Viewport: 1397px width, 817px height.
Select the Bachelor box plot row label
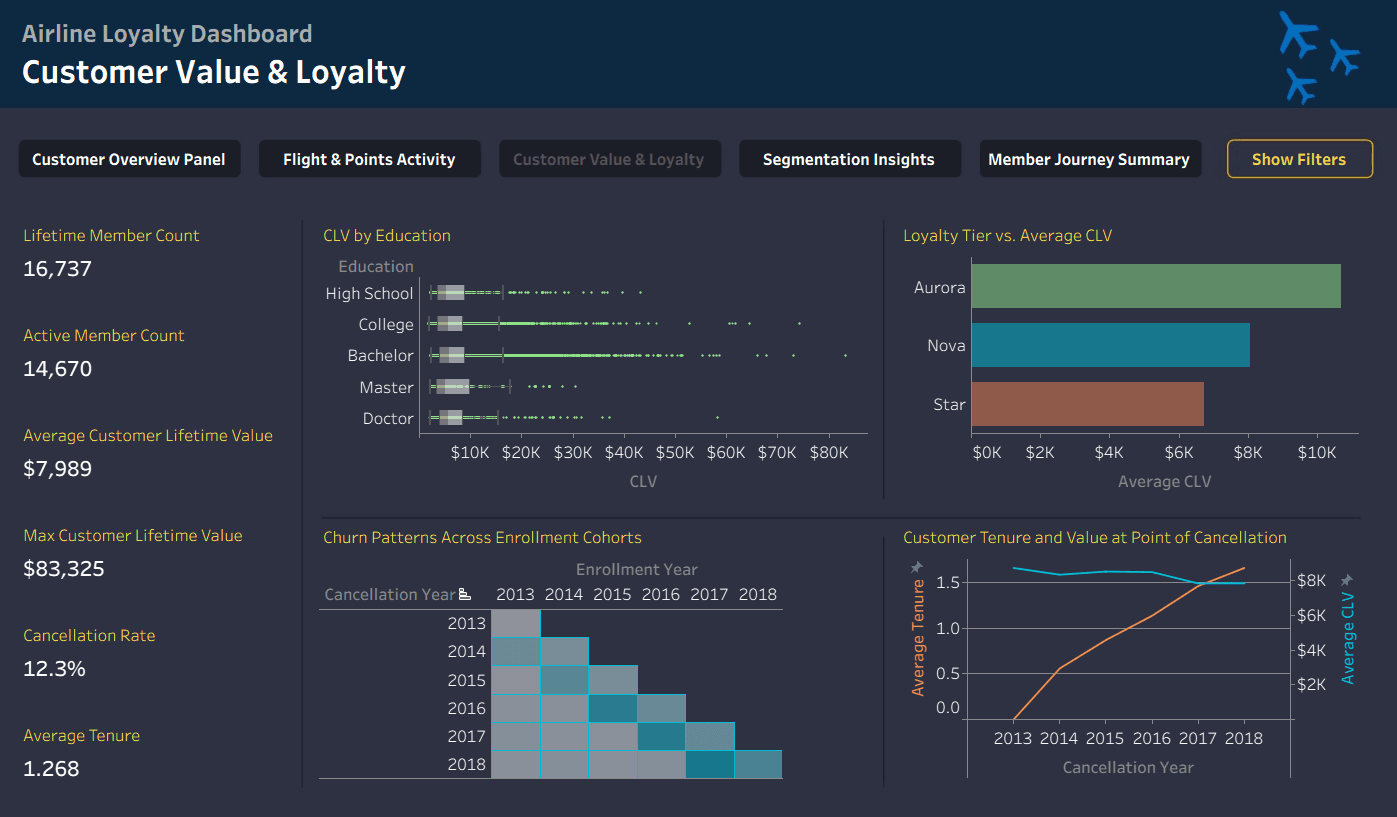pyautogui.click(x=380, y=355)
